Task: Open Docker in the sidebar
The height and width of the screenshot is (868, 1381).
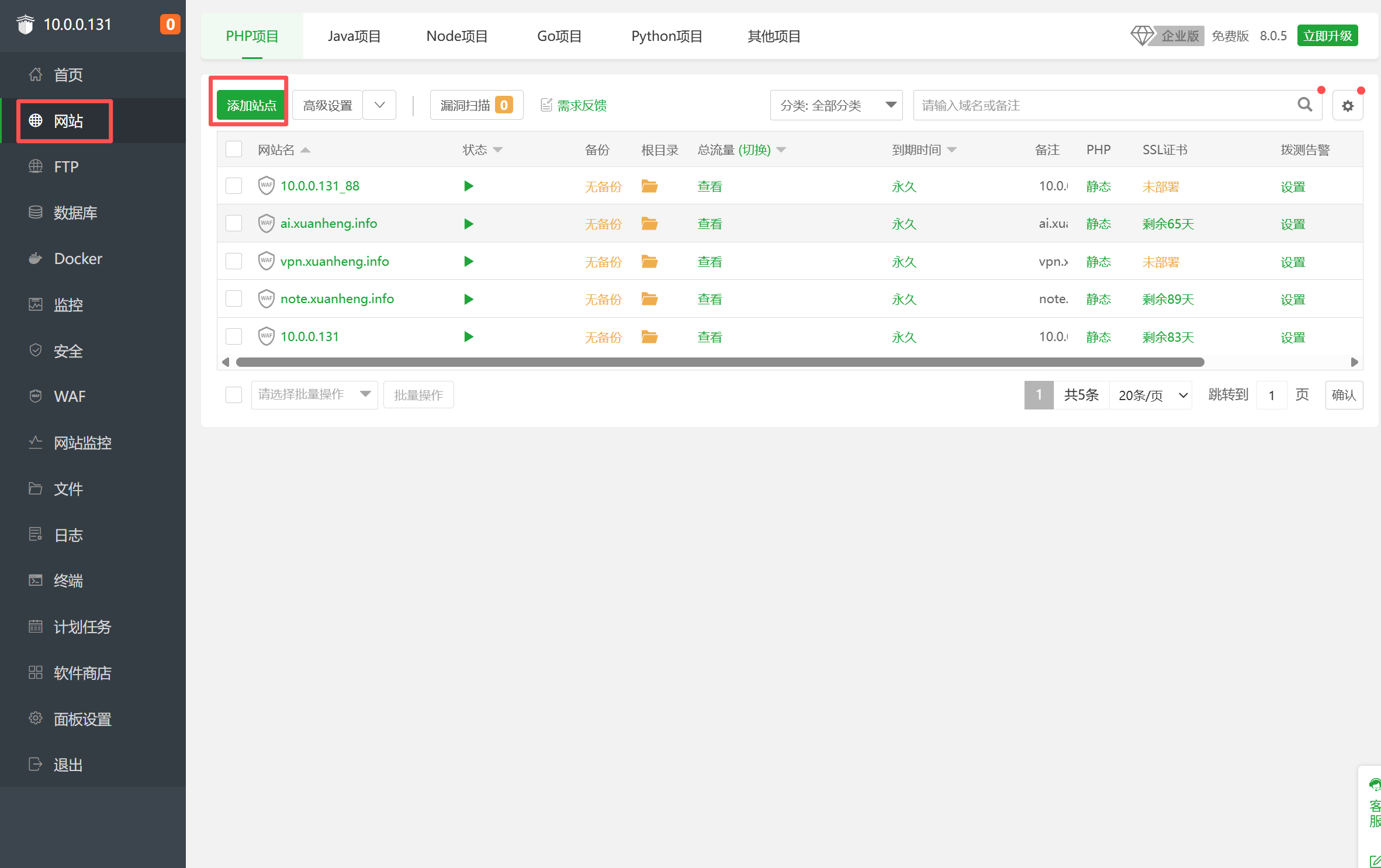Action: (x=78, y=259)
